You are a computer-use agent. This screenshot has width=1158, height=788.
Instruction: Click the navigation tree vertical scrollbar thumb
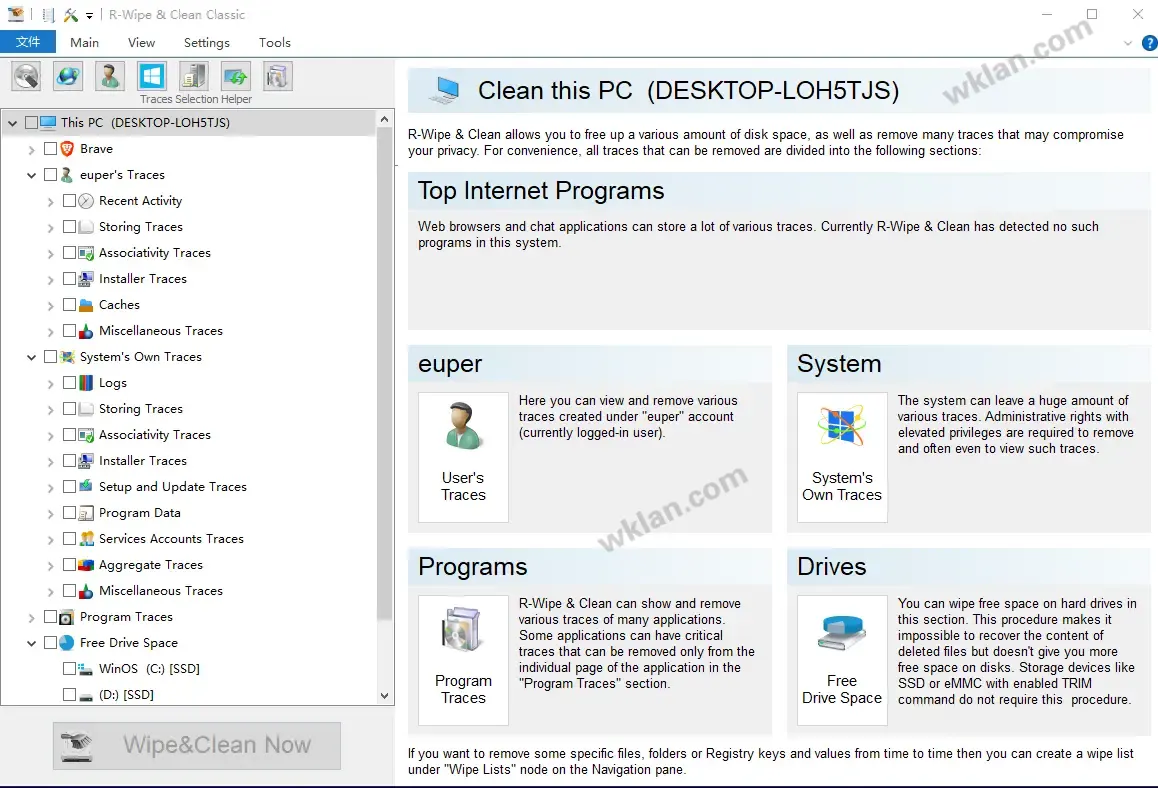(384, 373)
